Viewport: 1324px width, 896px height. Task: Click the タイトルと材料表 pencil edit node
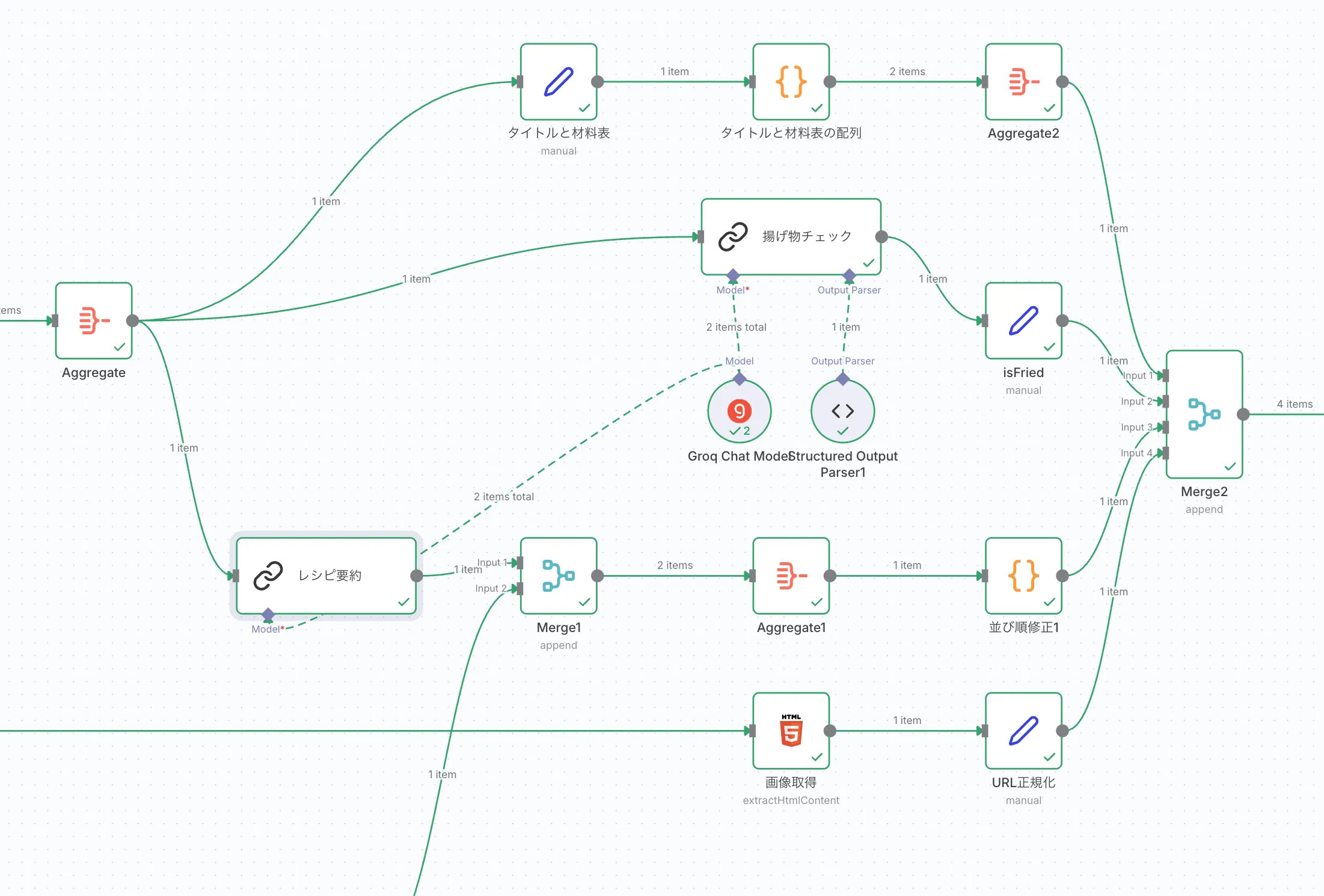click(559, 82)
